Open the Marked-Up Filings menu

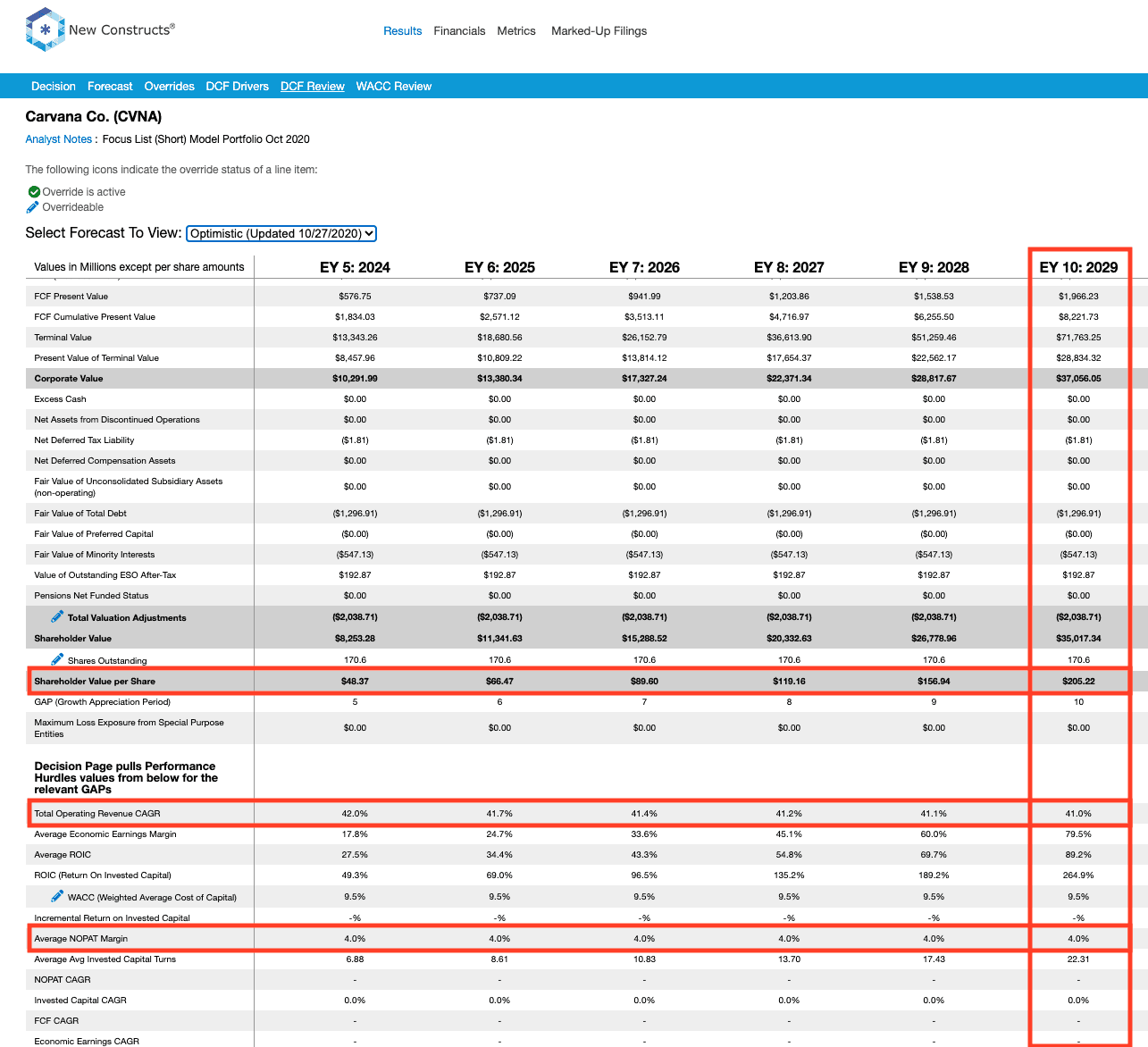pyautogui.click(x=599, y=30)
